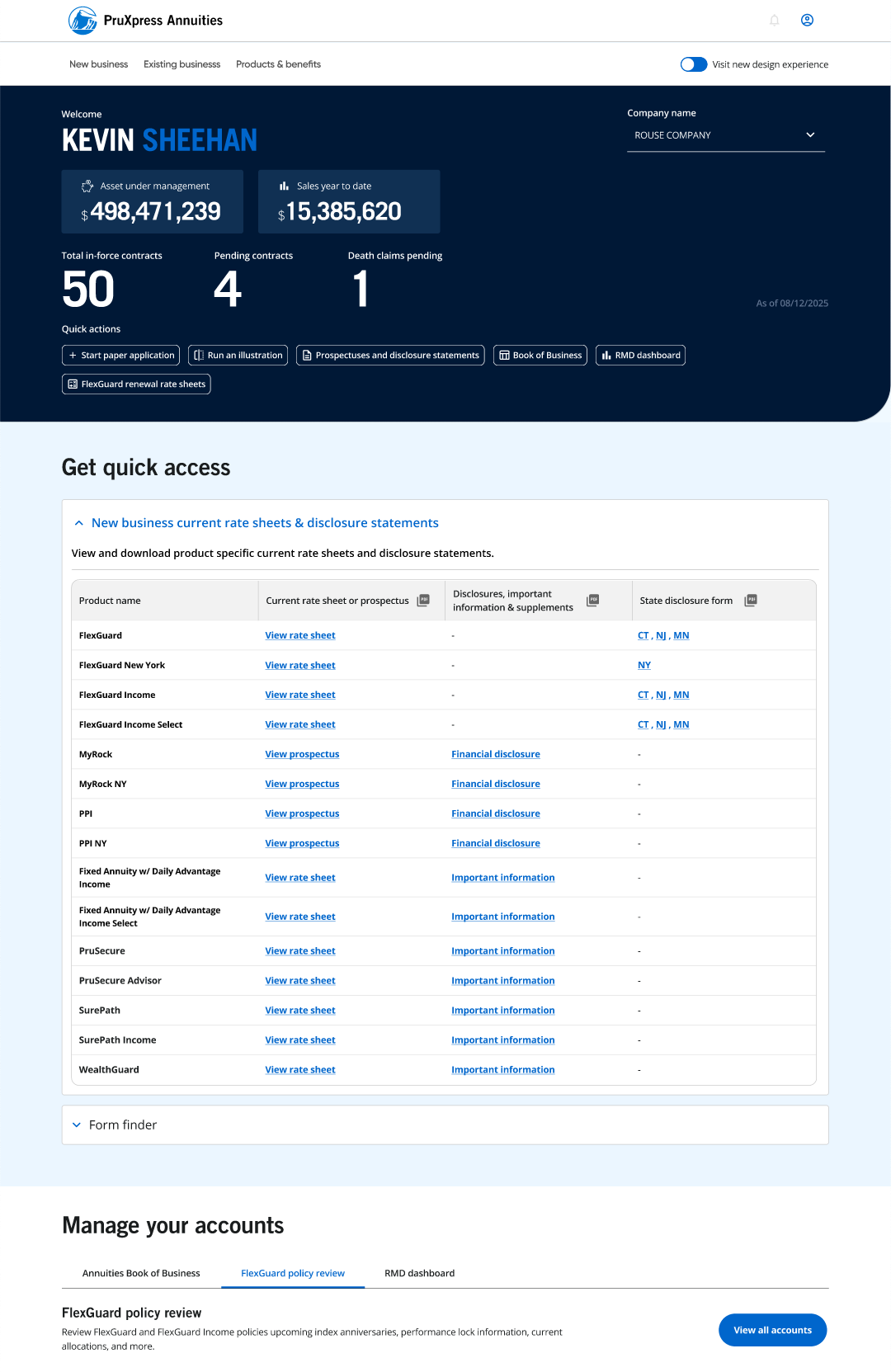Open the Existing business menu
Viewport: 891px width, 1372px height.
[181, 64]
